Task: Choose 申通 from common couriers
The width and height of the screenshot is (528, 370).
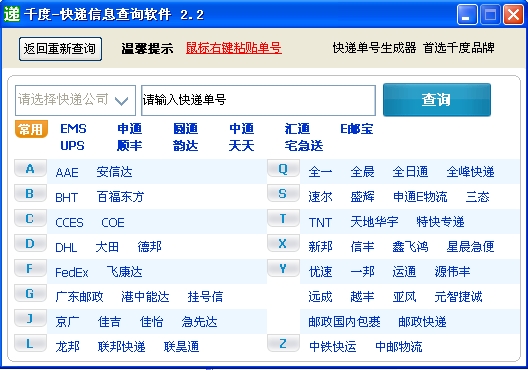Action: pyautogui.click(x=130, y=129)
